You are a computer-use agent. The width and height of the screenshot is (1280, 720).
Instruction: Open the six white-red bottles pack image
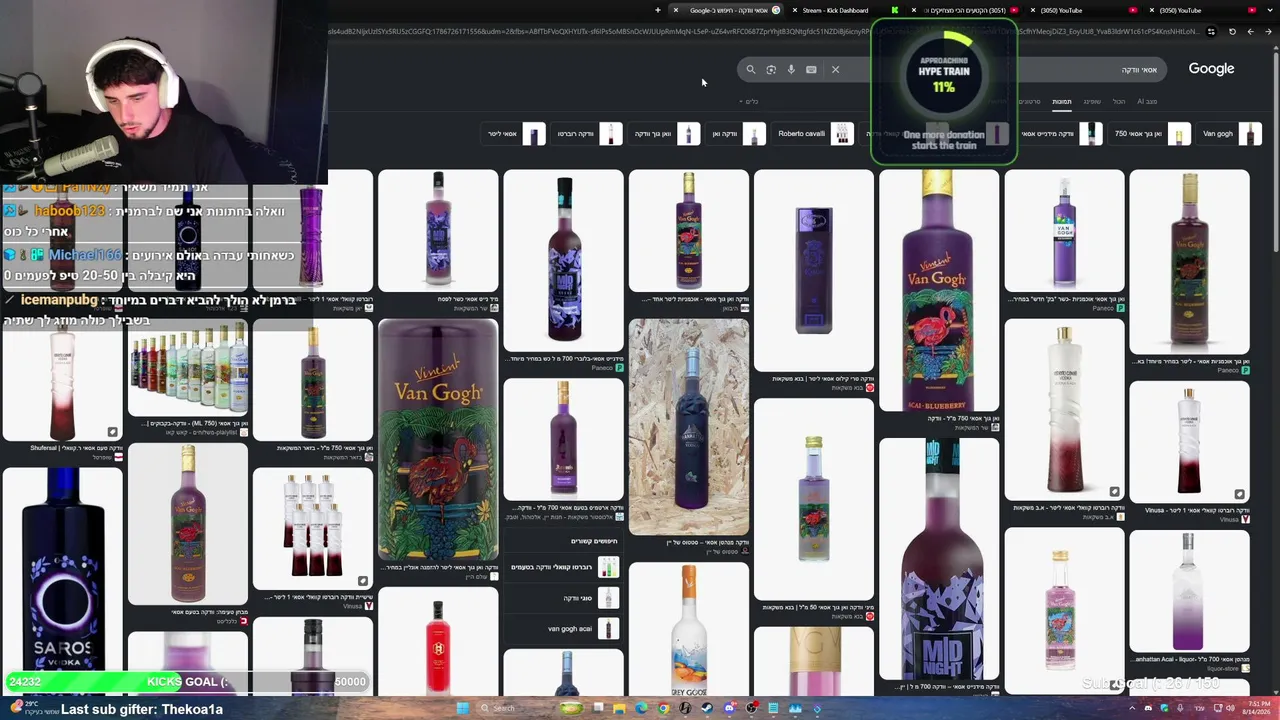313,528
